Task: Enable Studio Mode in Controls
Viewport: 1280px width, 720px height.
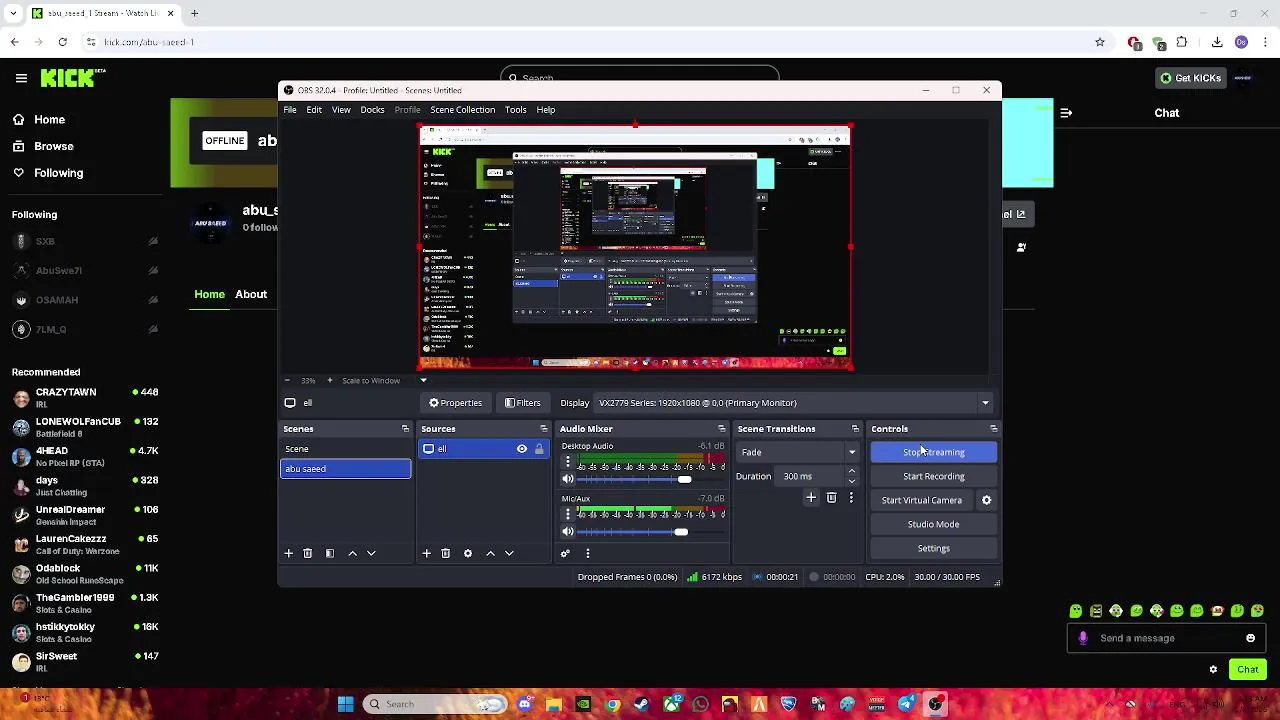Action: pyautogui.click(x=933, y=524)
